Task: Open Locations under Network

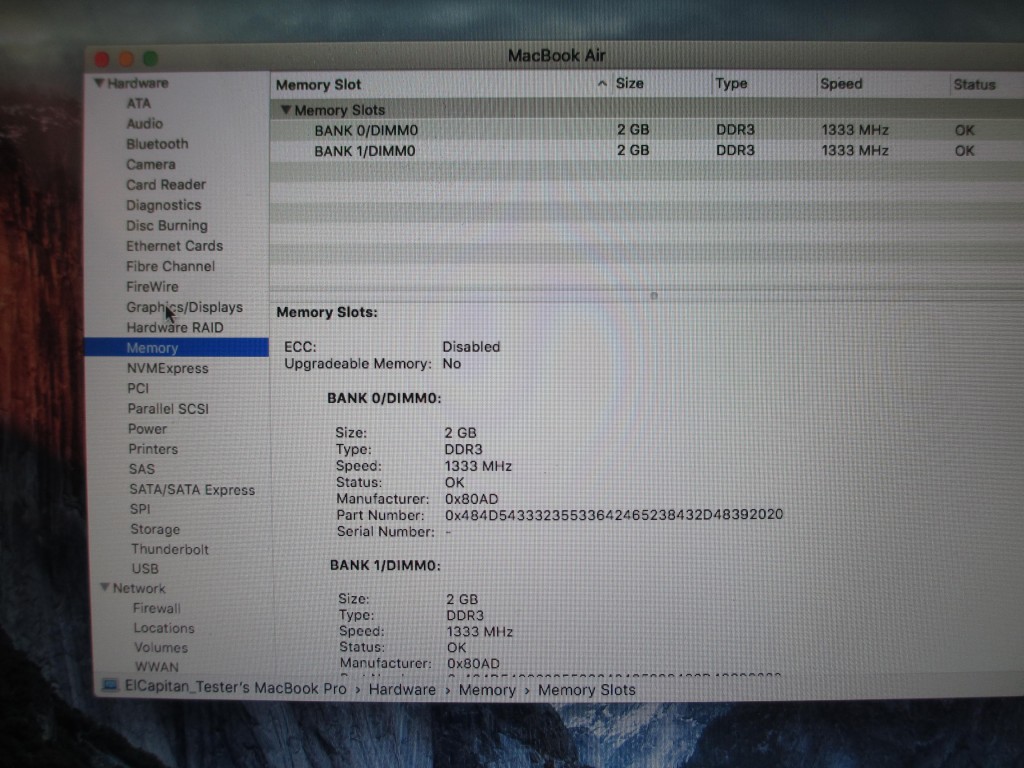Action: (164, 628)
